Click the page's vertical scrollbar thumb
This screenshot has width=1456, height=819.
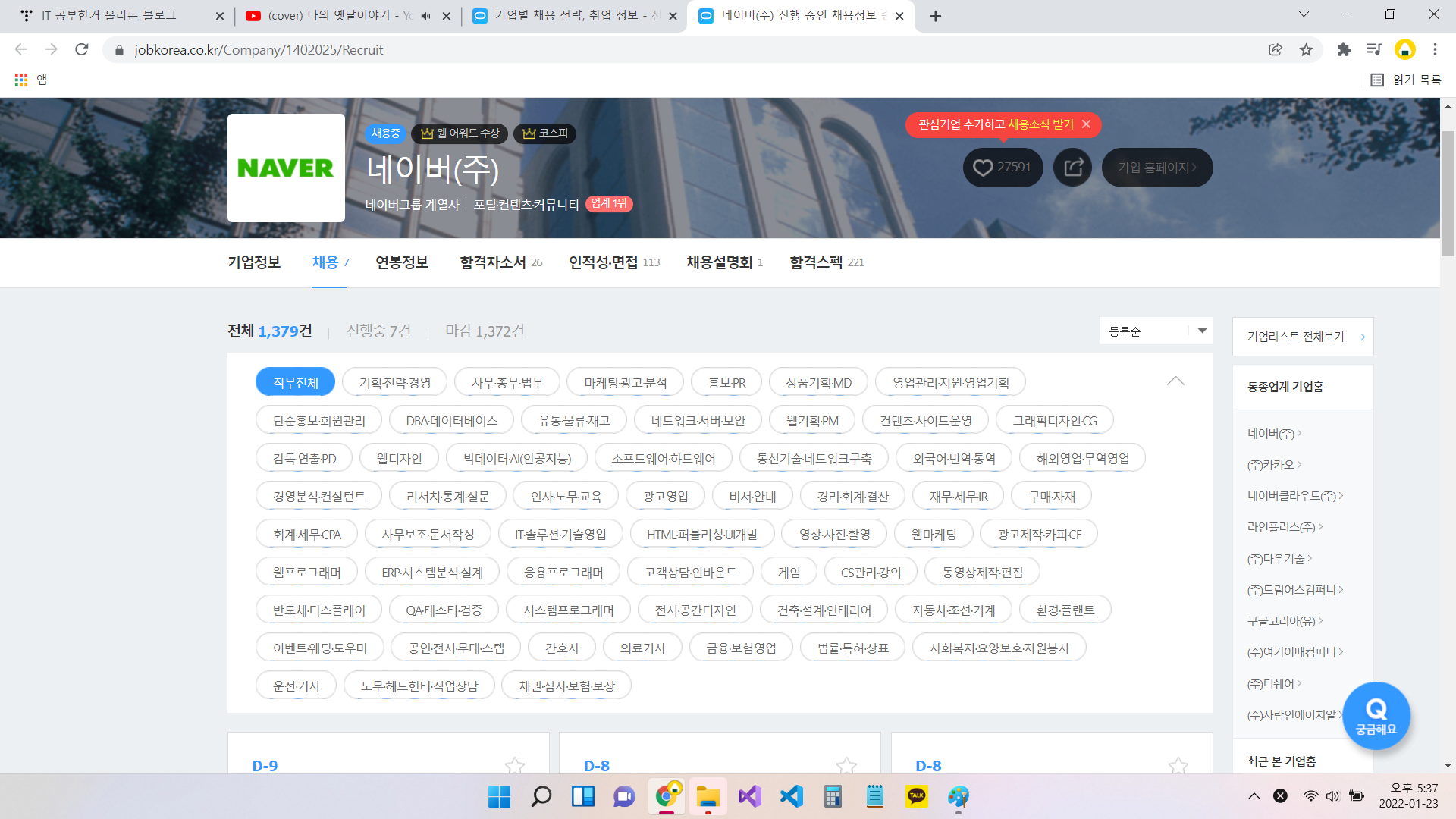[1448, 193]
